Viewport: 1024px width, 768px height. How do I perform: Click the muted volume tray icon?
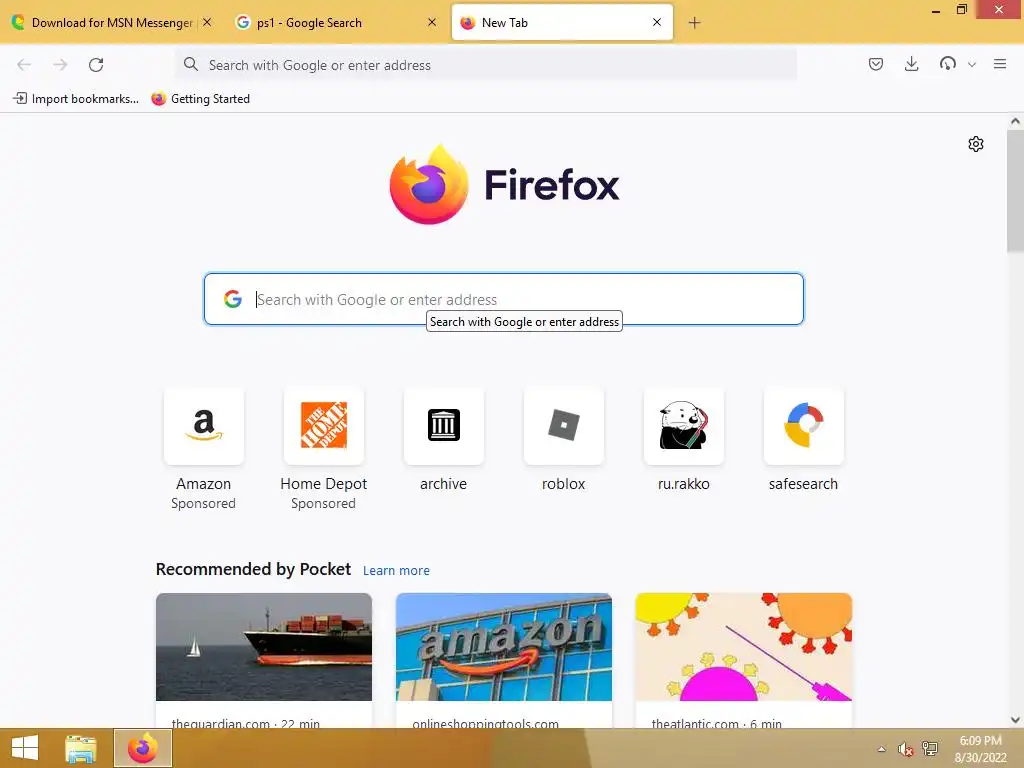point(905,749)
